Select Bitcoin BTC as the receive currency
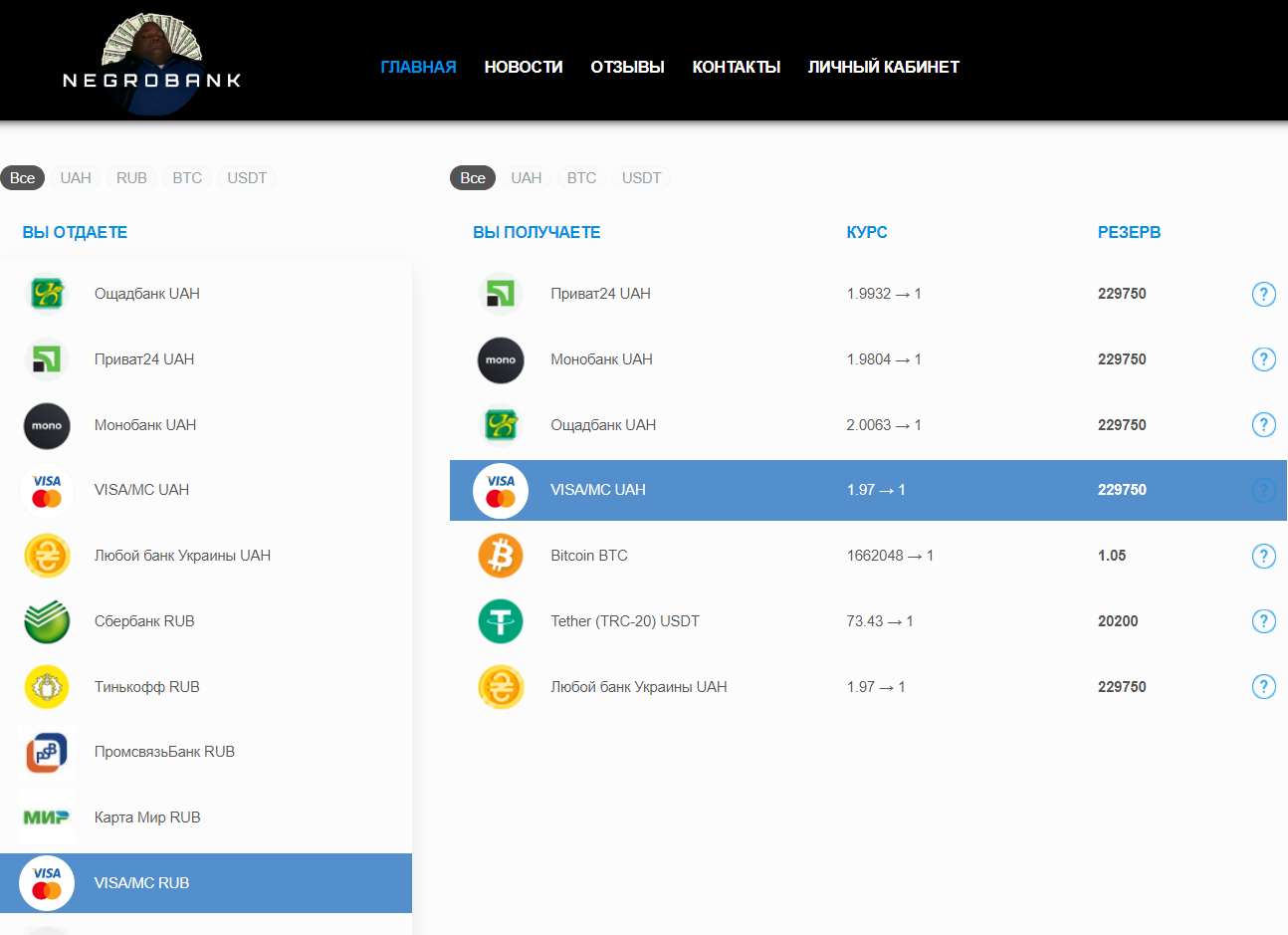Image resolution: width=1288 pixels, height=935 pixels. click(869, 556)
